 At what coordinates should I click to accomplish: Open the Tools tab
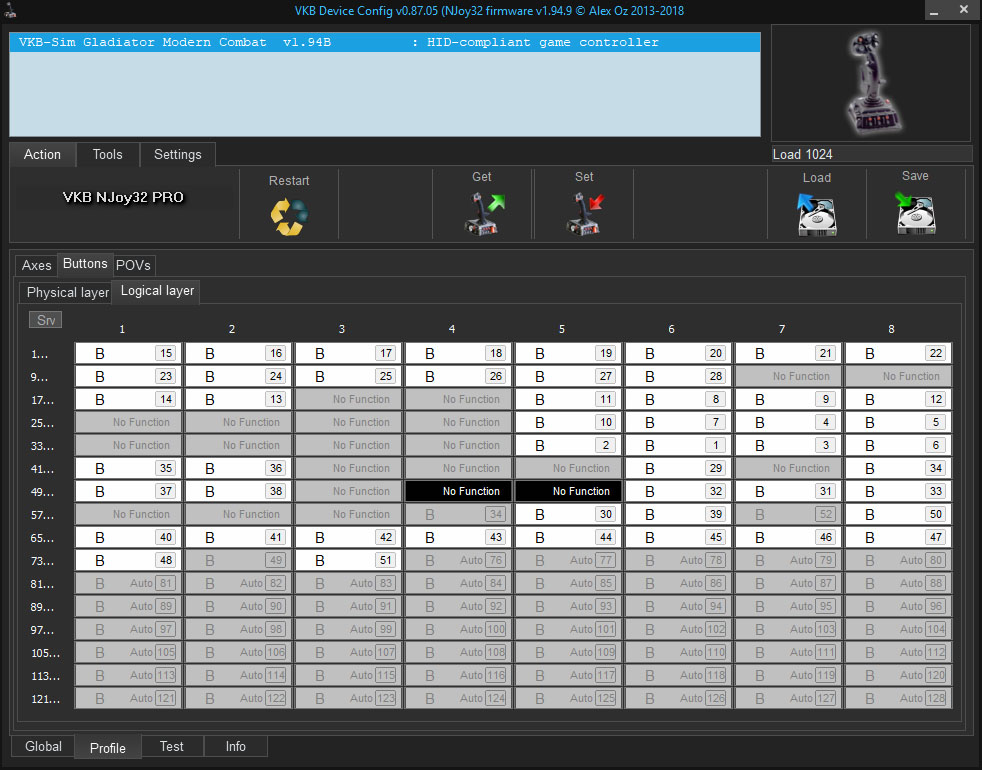coord(107,154)
